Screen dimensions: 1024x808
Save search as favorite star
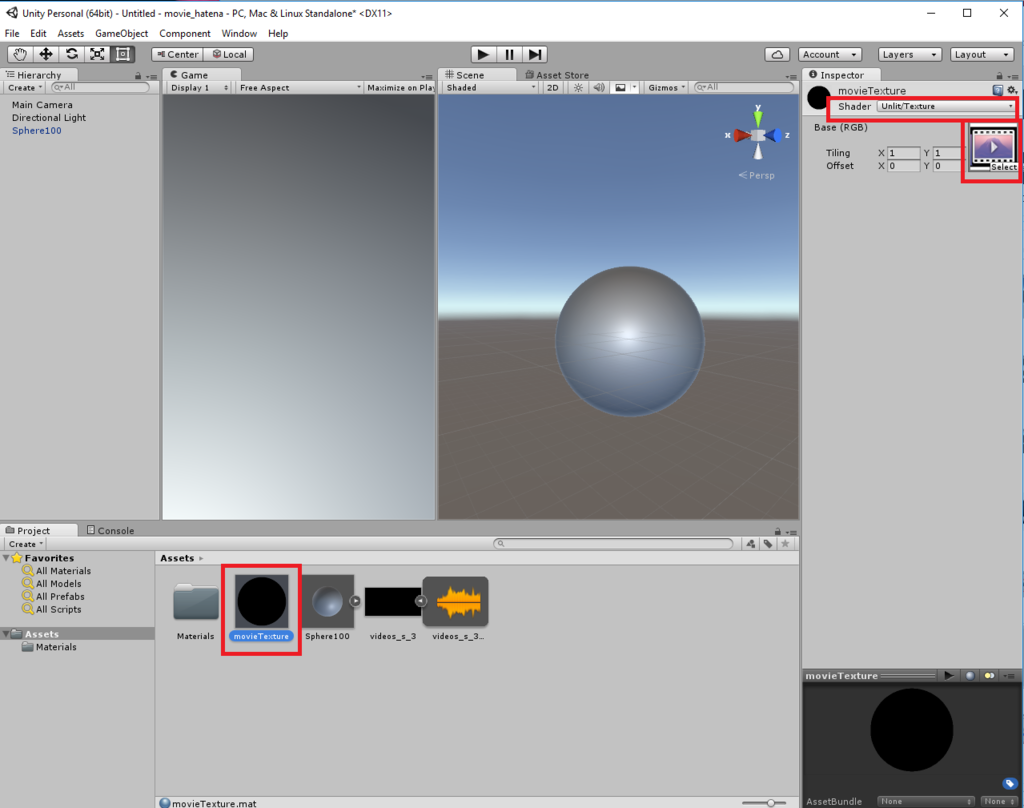785,543
